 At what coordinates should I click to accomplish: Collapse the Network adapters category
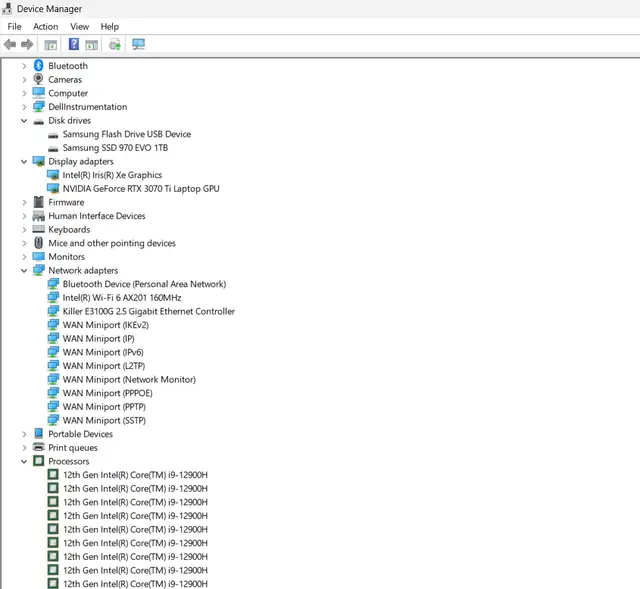[24, 271]
